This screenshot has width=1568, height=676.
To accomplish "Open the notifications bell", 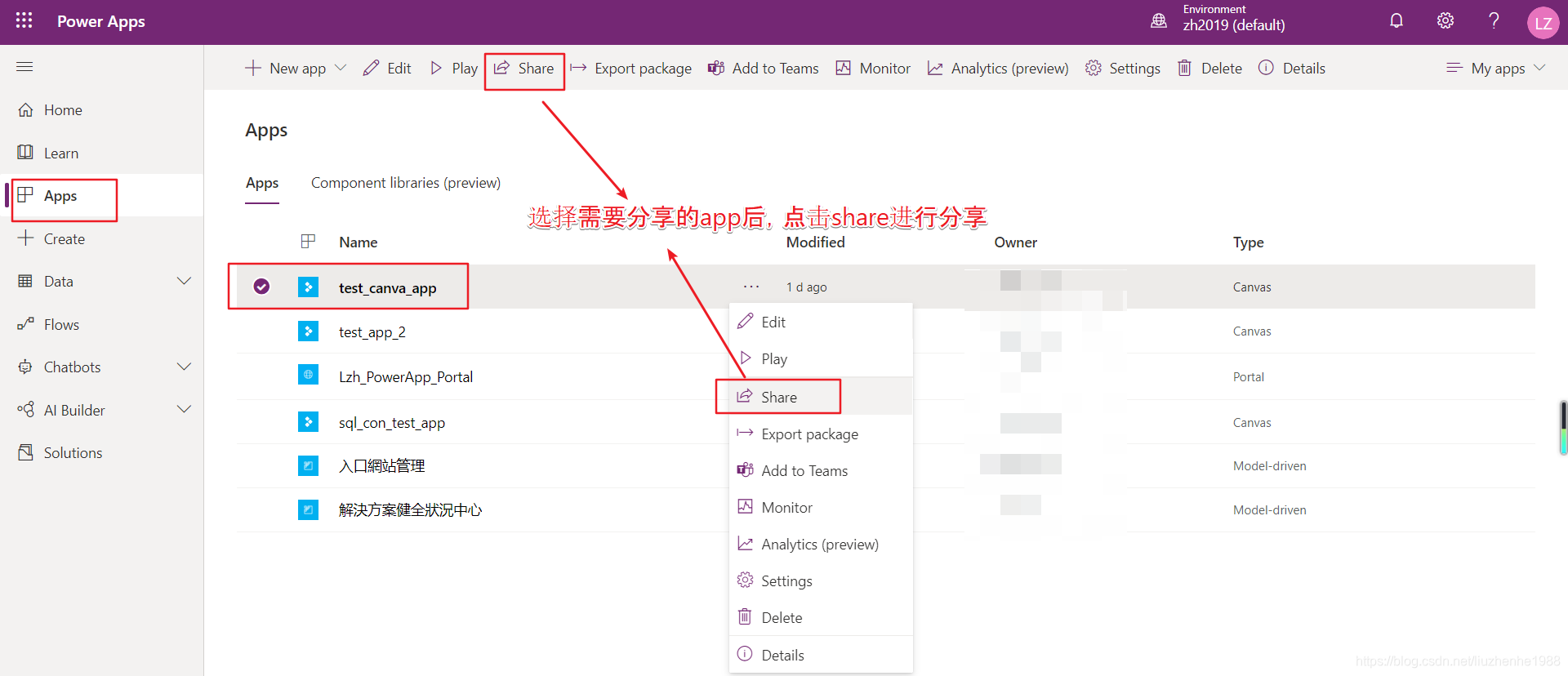I will tap(1396, 21).
